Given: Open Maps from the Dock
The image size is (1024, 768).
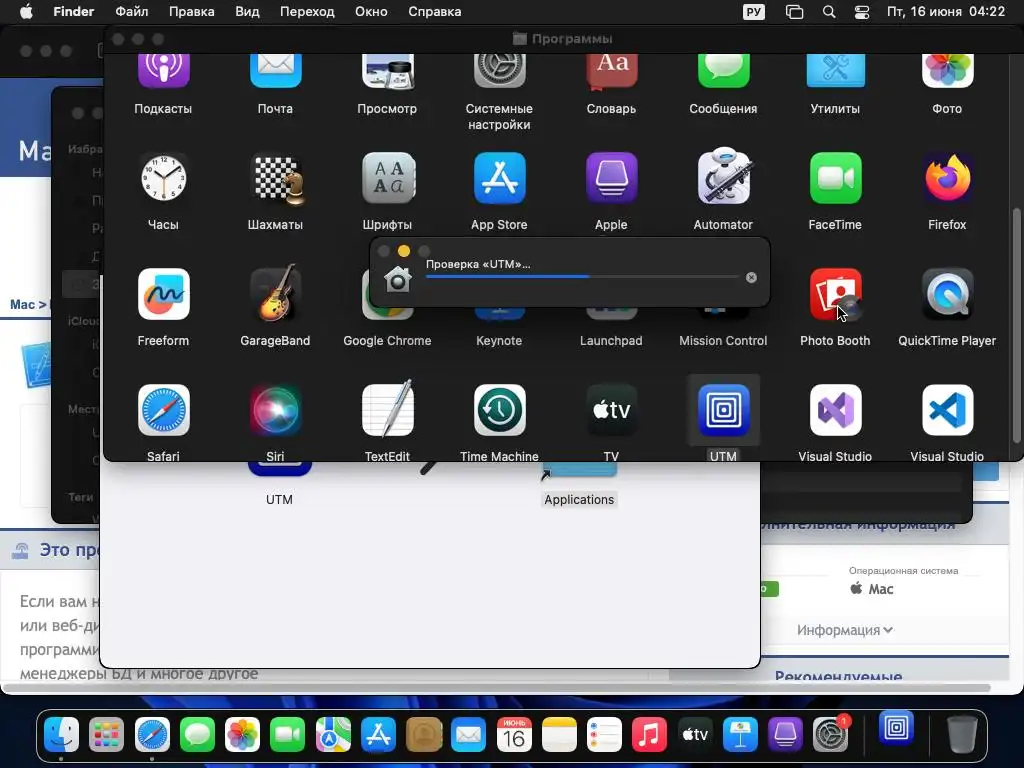Looking at the screenshot, I should point(333,736).
